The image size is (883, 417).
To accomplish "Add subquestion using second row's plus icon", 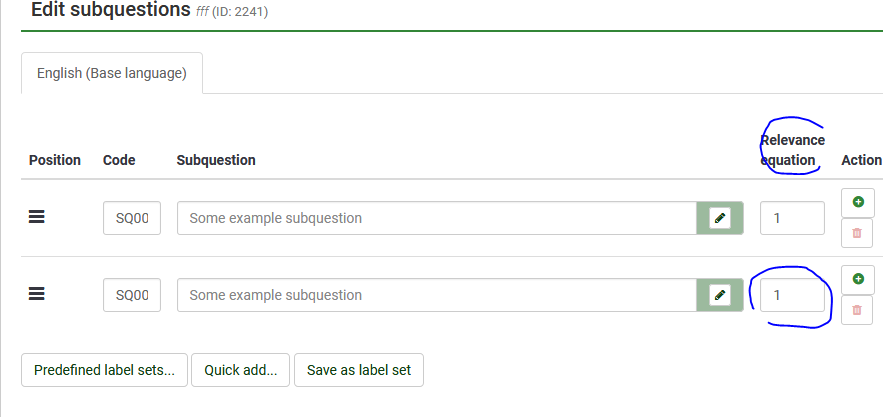I will pyautogui.click(x=857, y=278).
